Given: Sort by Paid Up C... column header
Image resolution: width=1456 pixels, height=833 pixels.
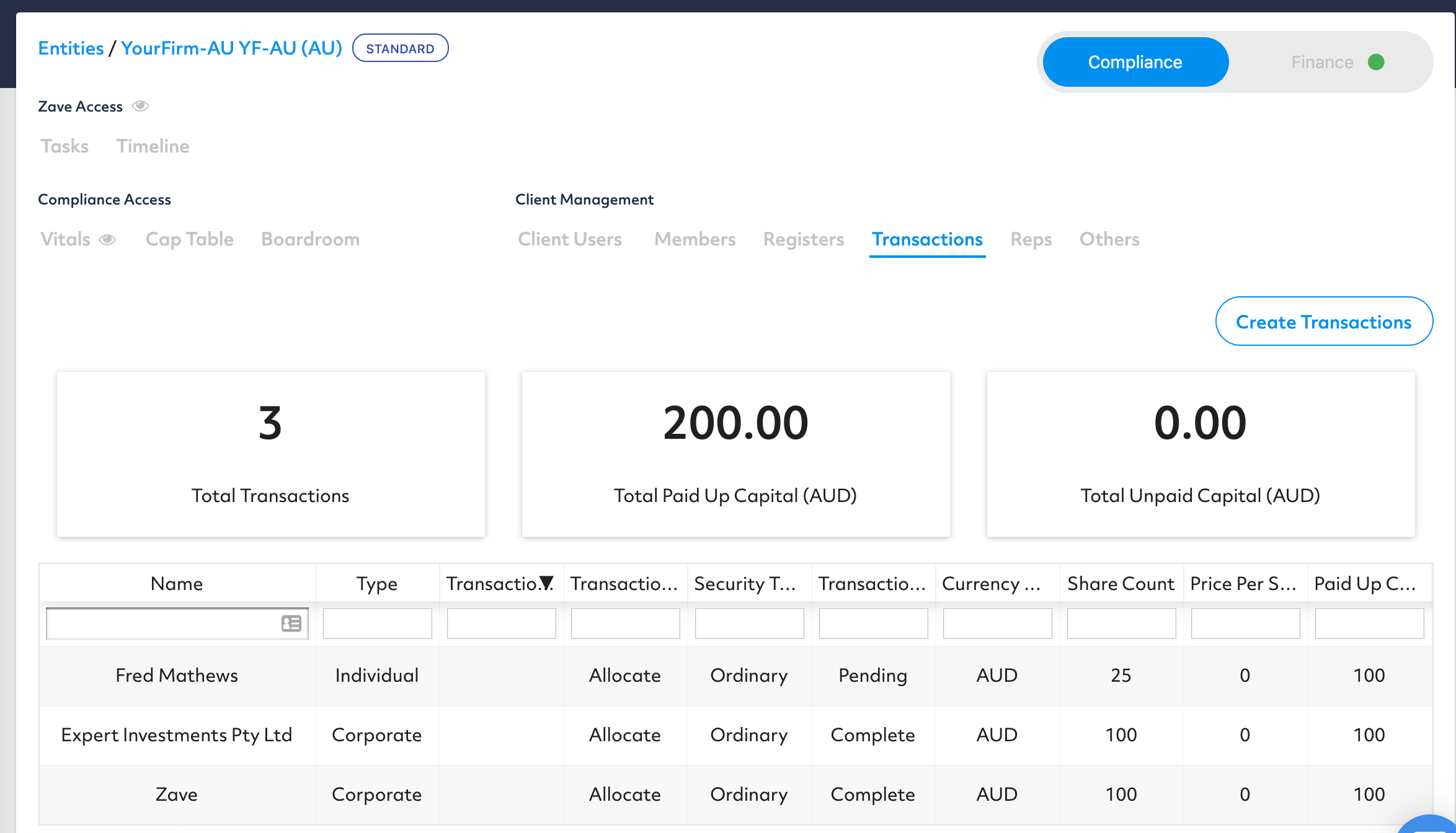Looking at the screenshot, I should (1370, 583).
